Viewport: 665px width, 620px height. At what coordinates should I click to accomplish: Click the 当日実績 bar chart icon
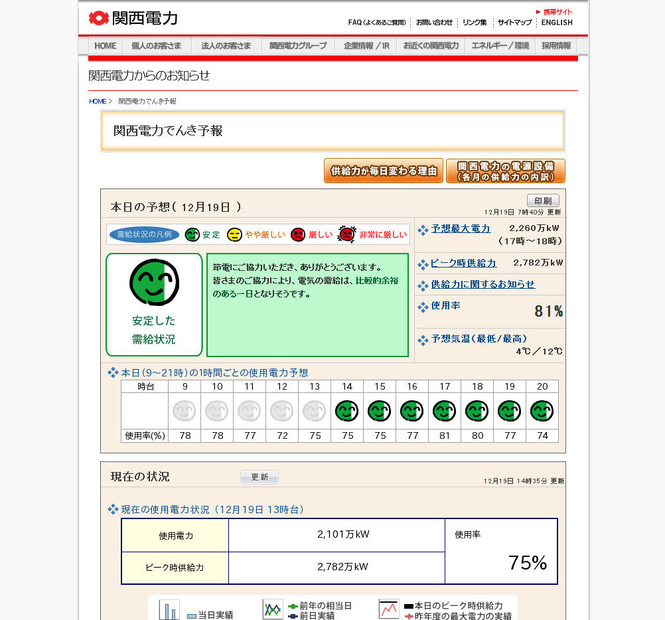click(169, 610)
